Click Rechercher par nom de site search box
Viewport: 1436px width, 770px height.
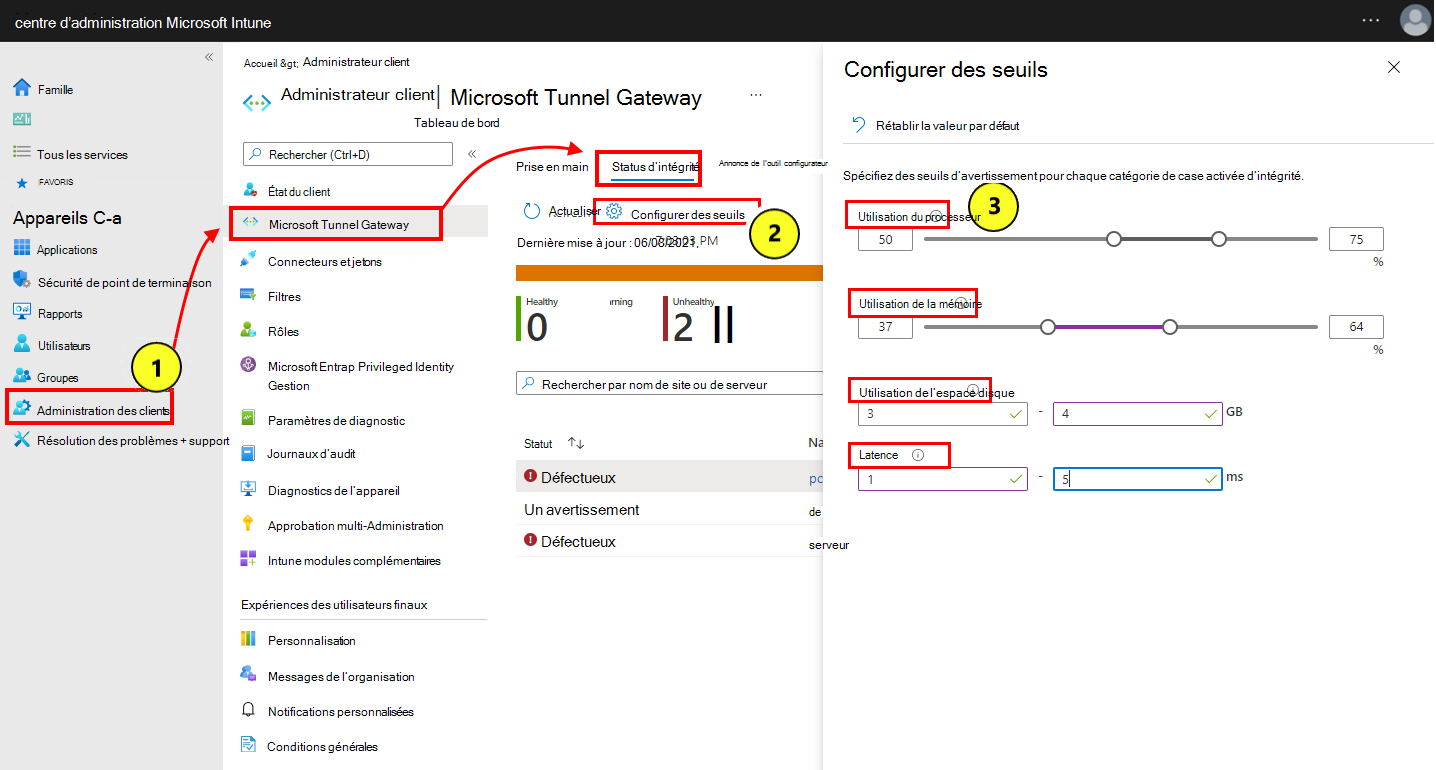coord(670,384)
